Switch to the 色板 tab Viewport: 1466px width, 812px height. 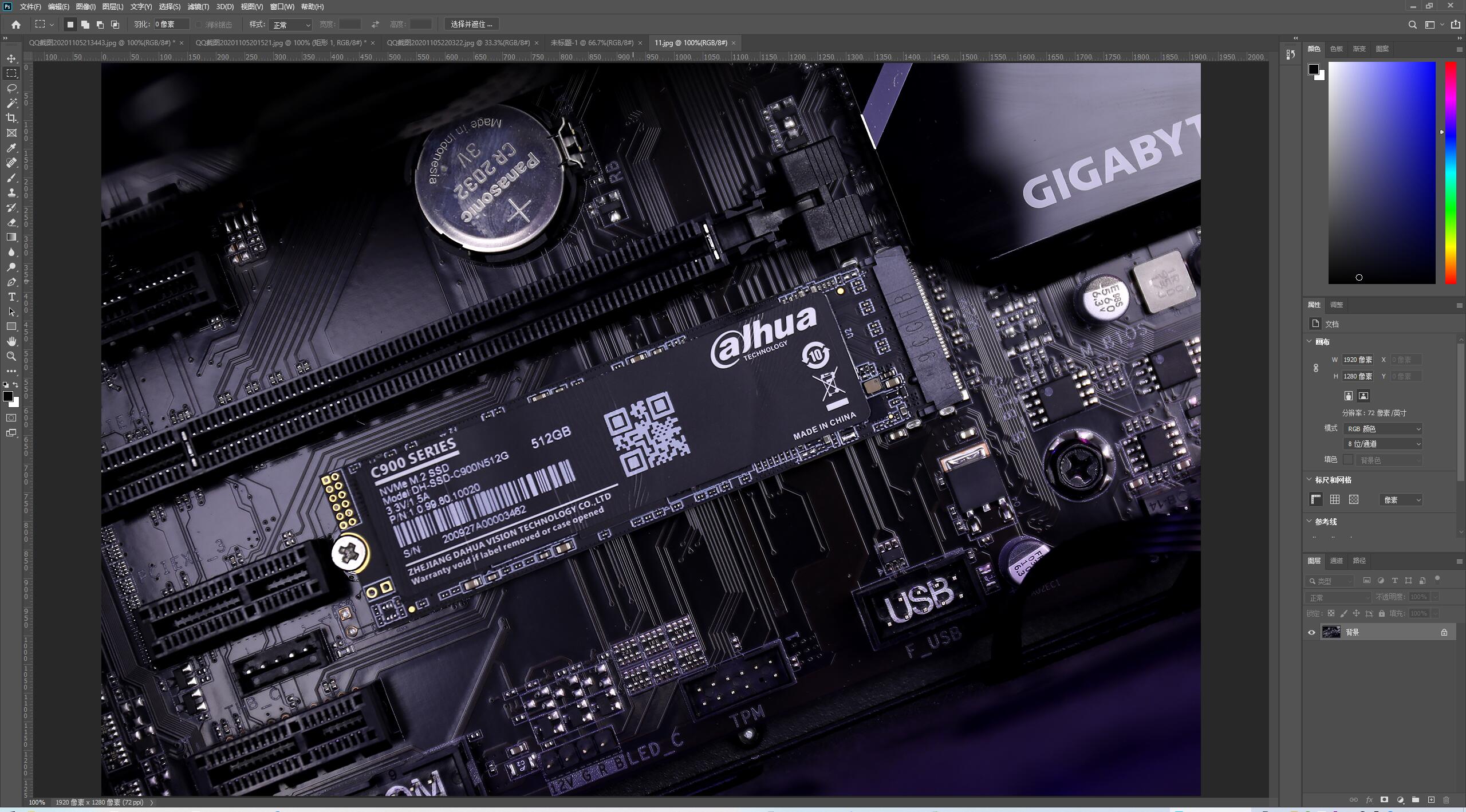[1336, 49]
